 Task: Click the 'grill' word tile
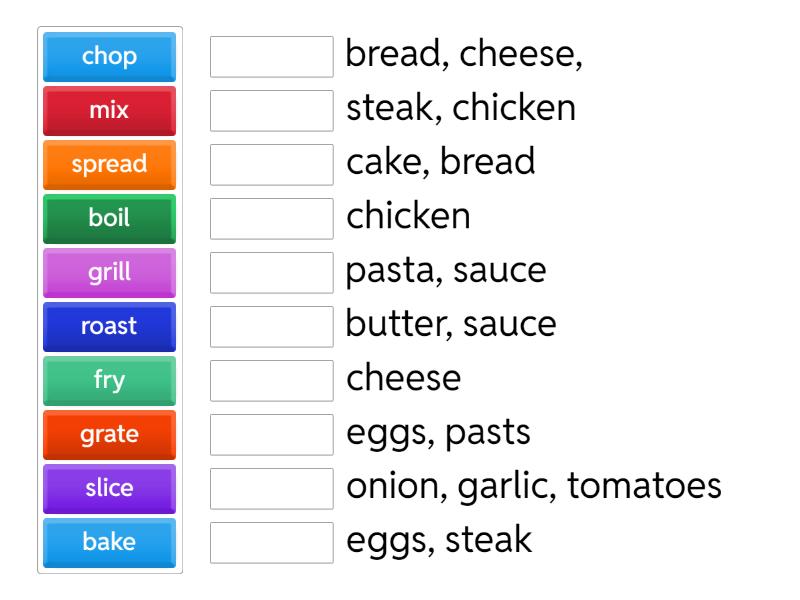(x=108, y=272)
